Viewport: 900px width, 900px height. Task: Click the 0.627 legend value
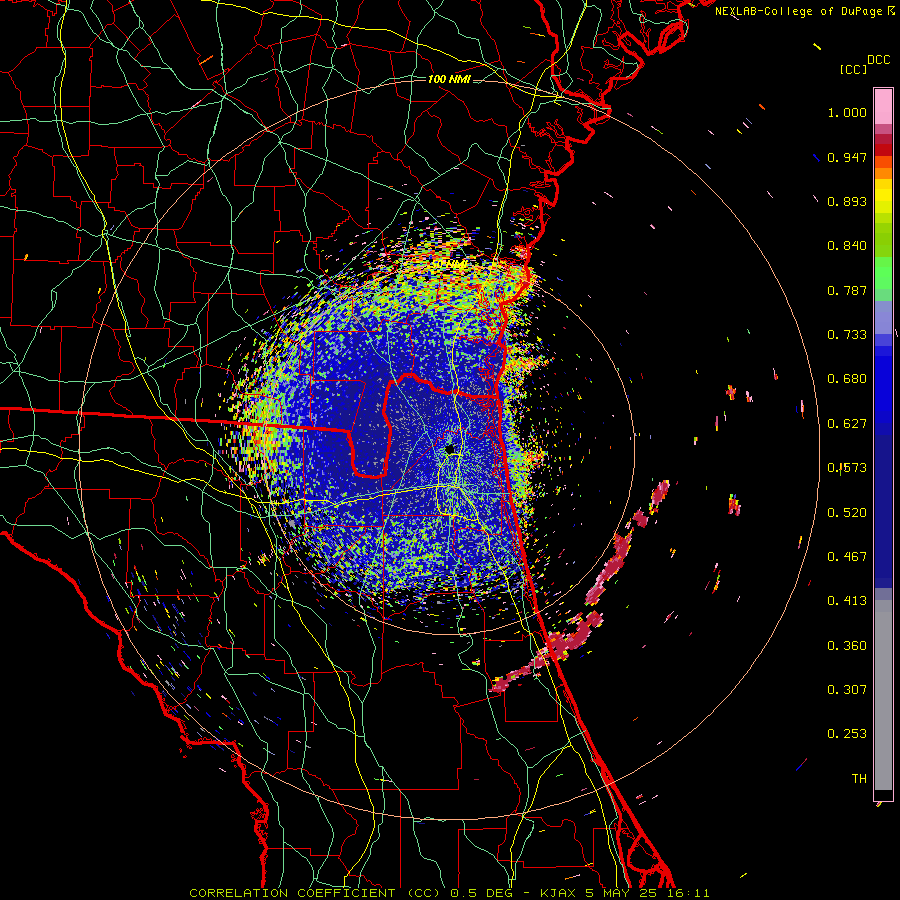(x=847, y=424)
